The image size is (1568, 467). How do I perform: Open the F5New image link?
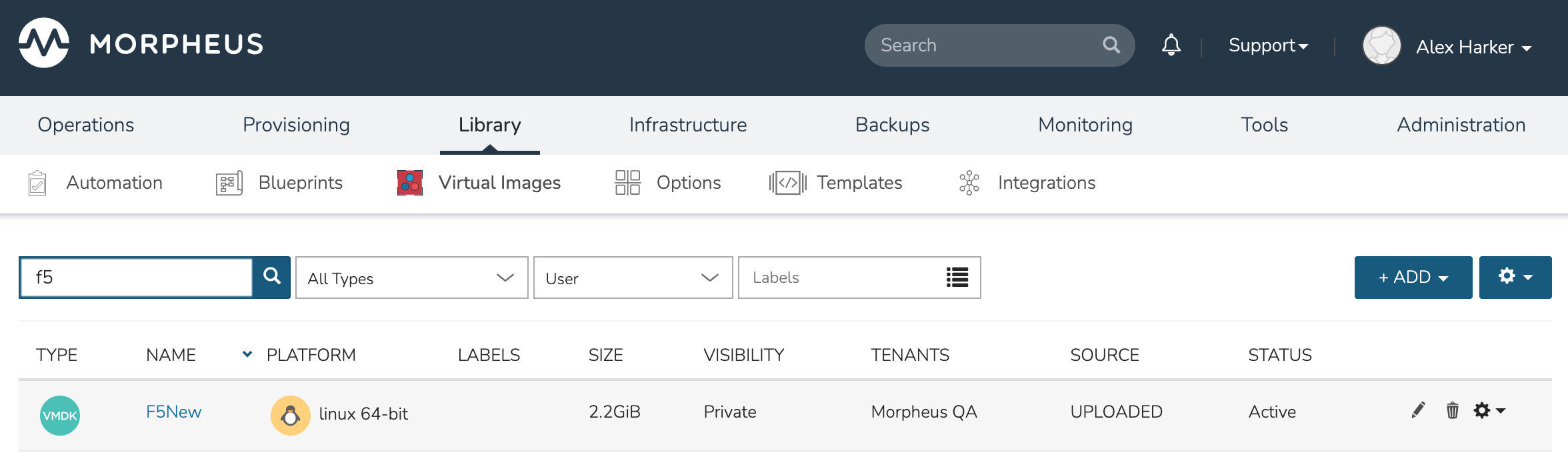173,412
